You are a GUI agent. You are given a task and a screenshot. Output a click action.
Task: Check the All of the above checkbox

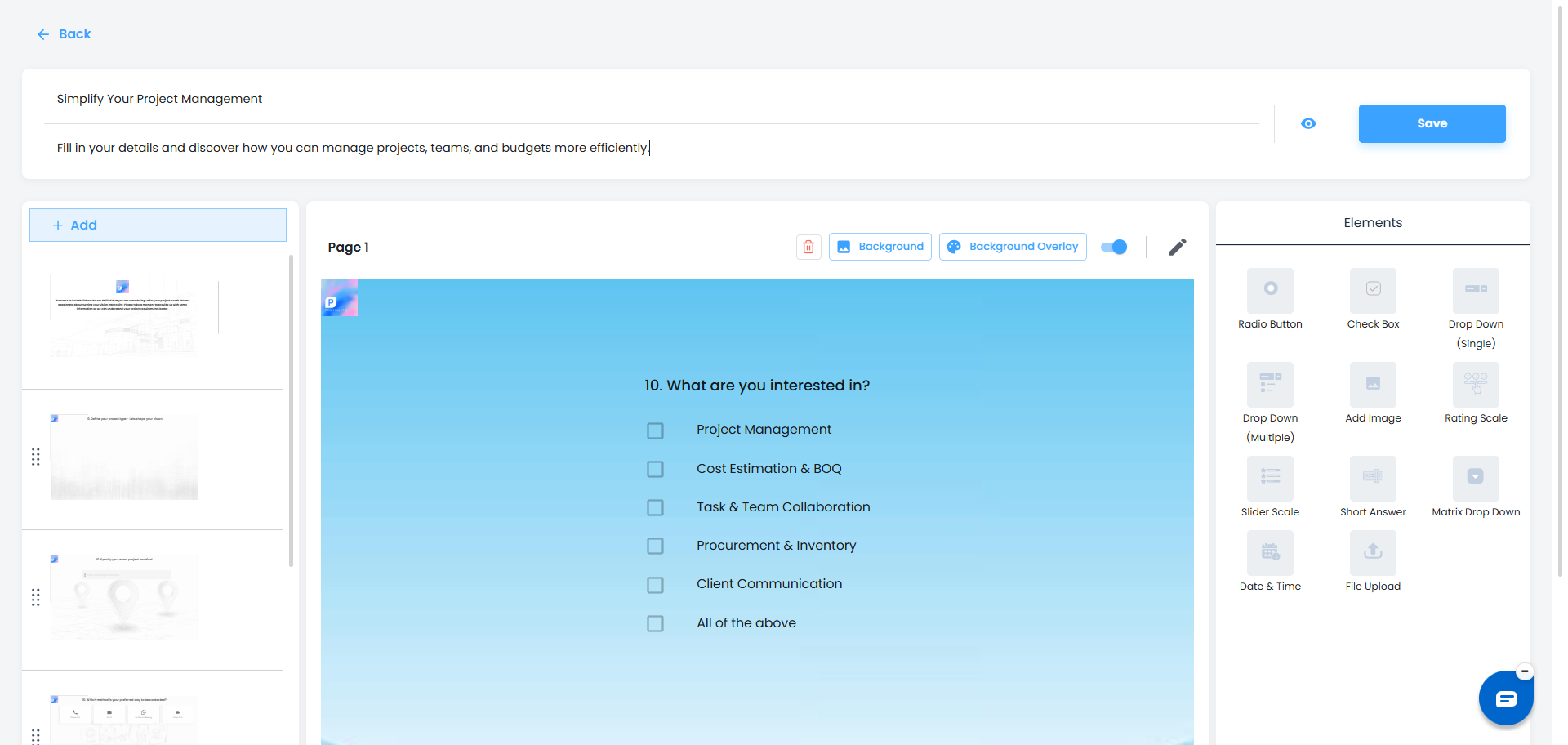coord(655,623)
